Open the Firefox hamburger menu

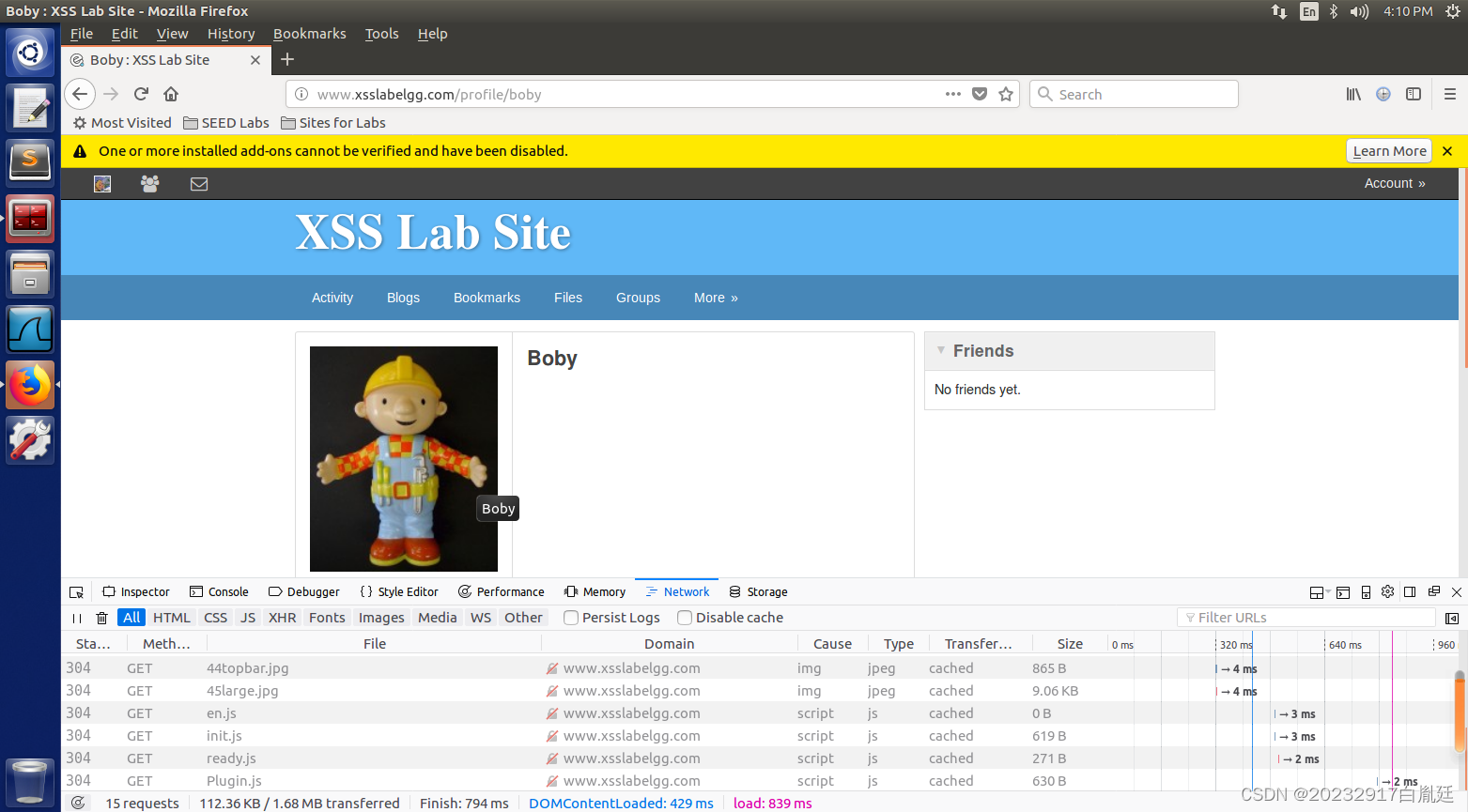1450,94
